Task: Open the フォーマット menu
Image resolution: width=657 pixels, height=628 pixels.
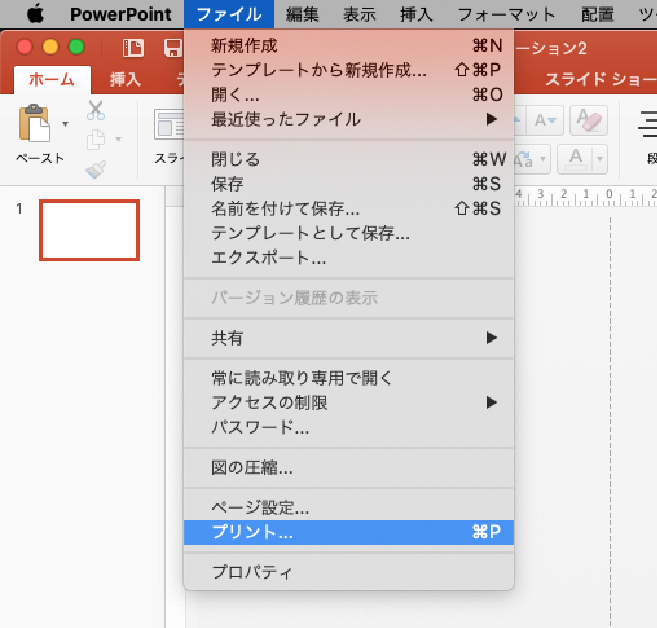Action: [507, 14]
